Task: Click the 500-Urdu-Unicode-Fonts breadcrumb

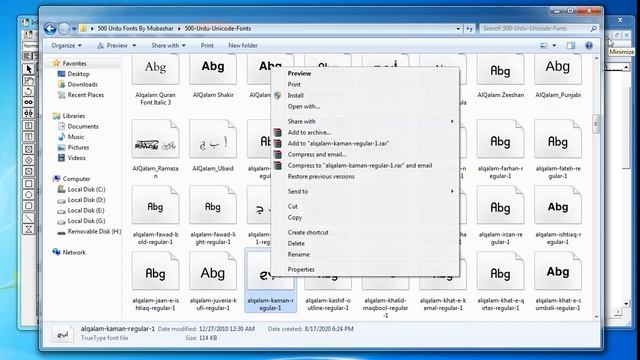Action: click(x=218, y=29)
